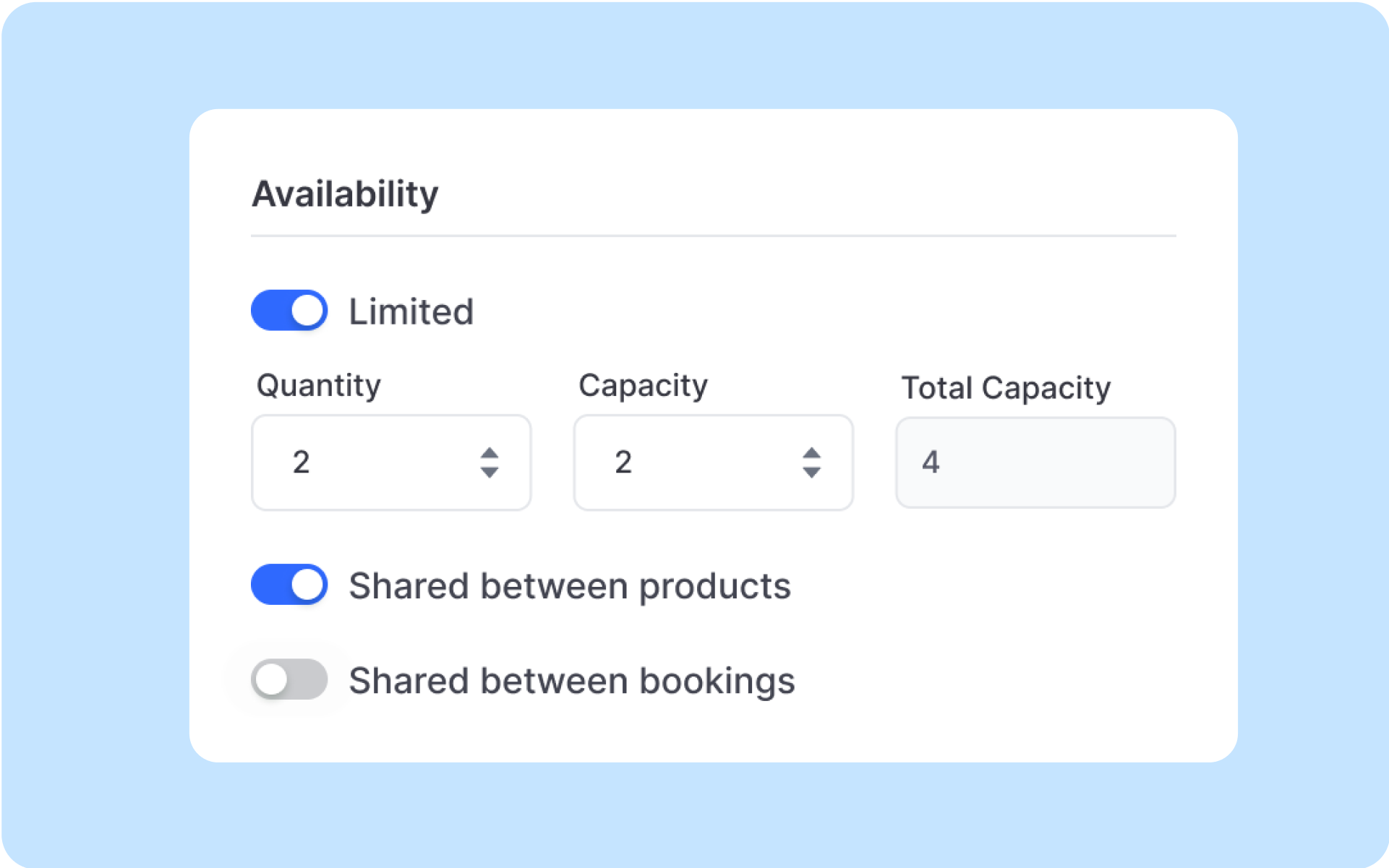The image size is (1389, 868).
Task: Enable the Shared between bookings toggle
Action: click(x=289, y=679)
